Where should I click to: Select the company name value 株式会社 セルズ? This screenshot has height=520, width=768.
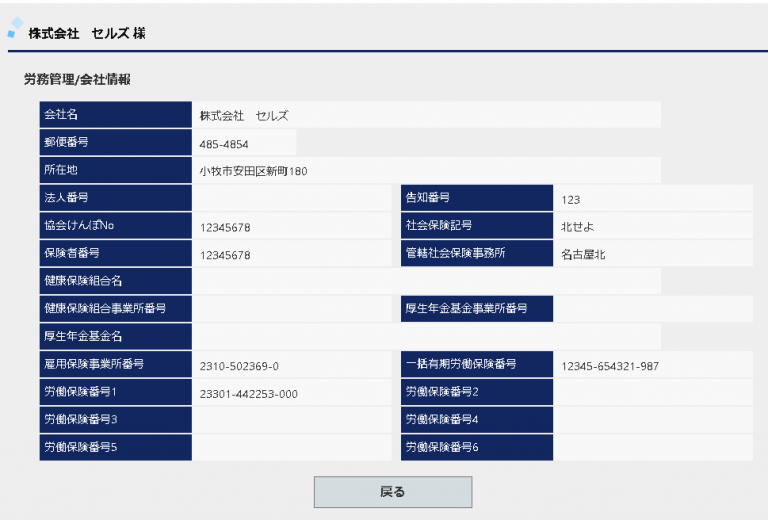point(244,116)
